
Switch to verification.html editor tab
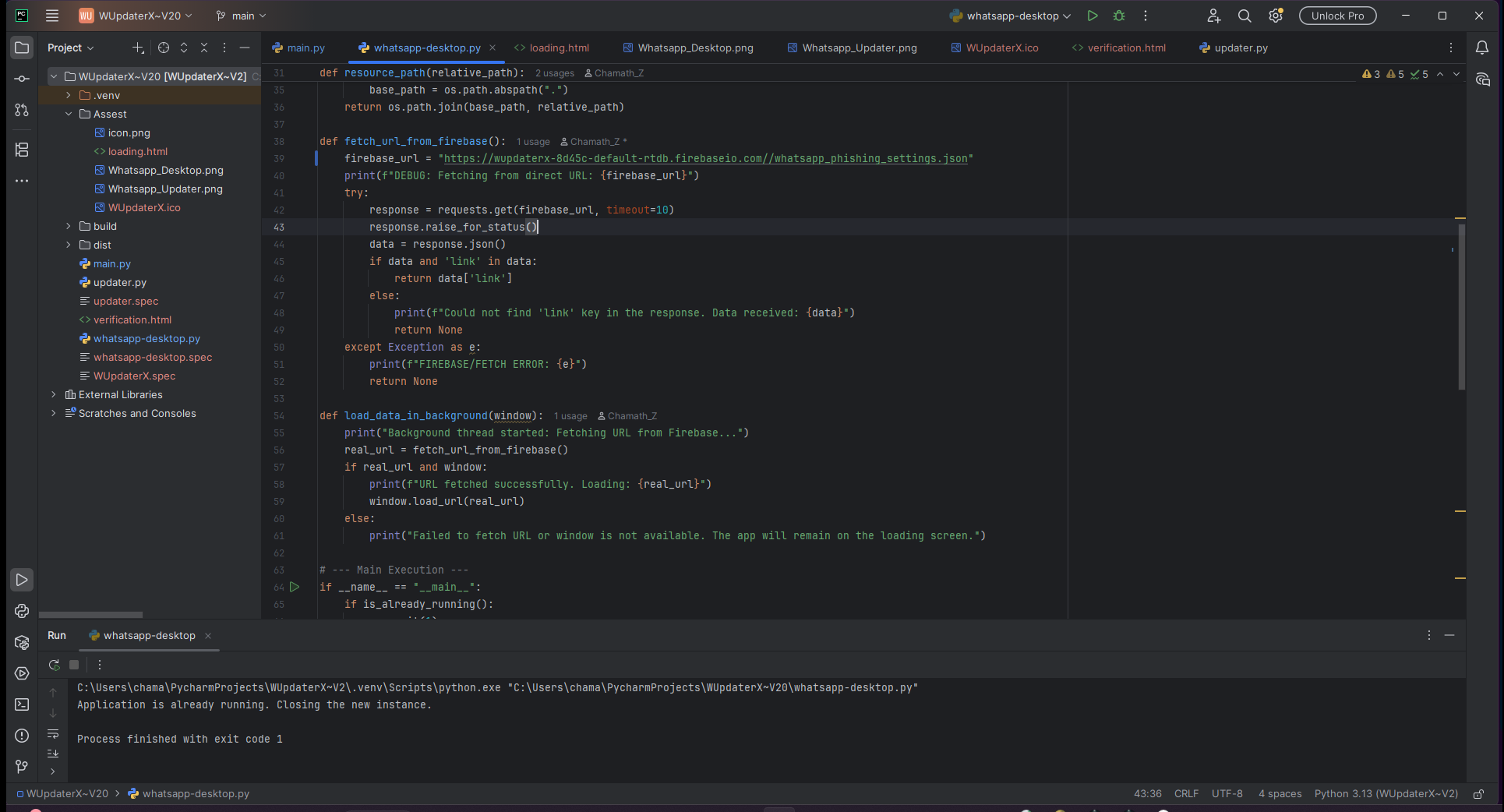(x=1119, y=48)
